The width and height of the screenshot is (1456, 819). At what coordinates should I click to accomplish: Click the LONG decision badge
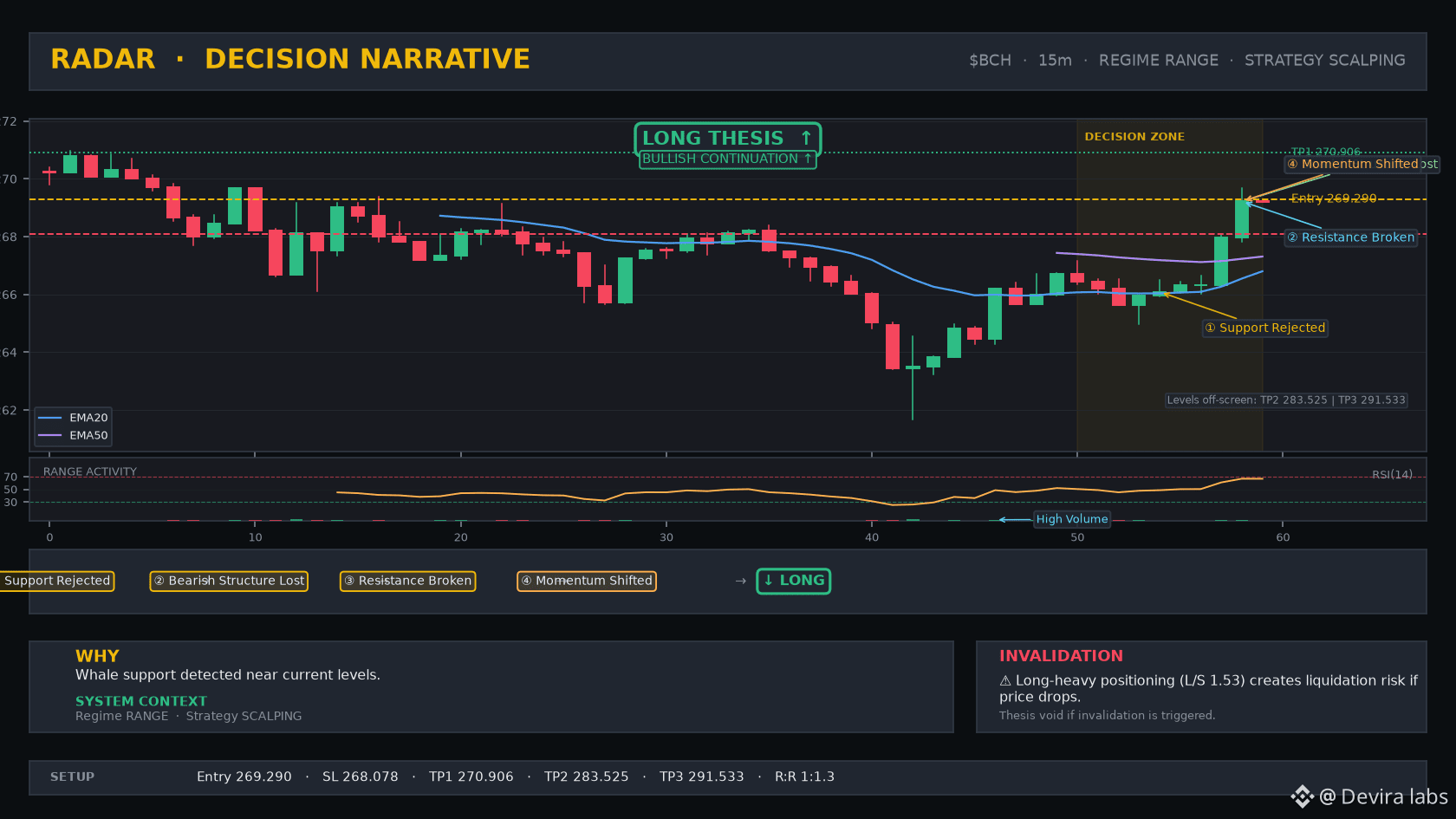coord(794,581)
